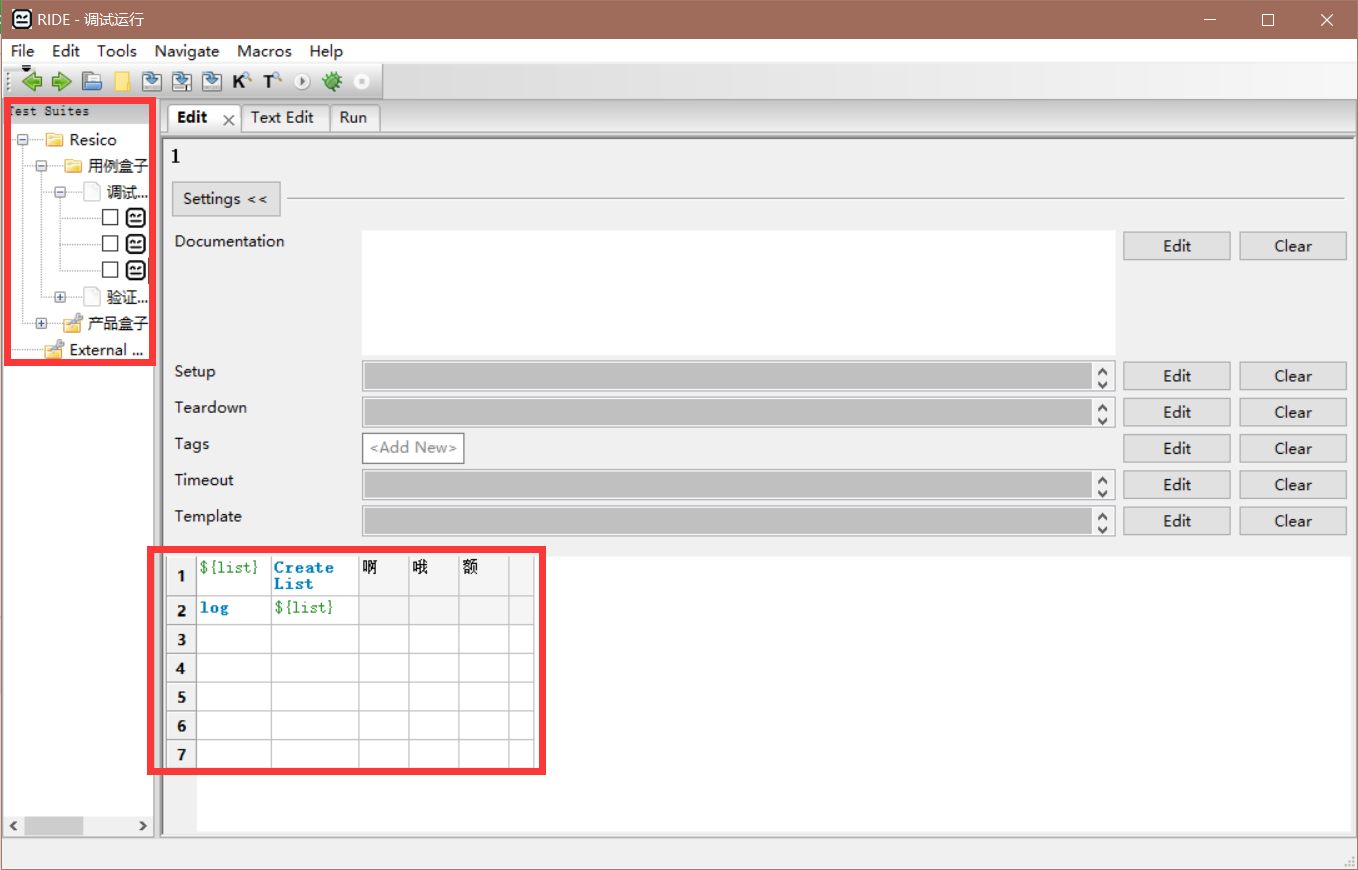The width and height of the screenshot is (1358, 870).
Task: Click the External resources folder icon
Action: pyautogui.click(x=54, y=350)
